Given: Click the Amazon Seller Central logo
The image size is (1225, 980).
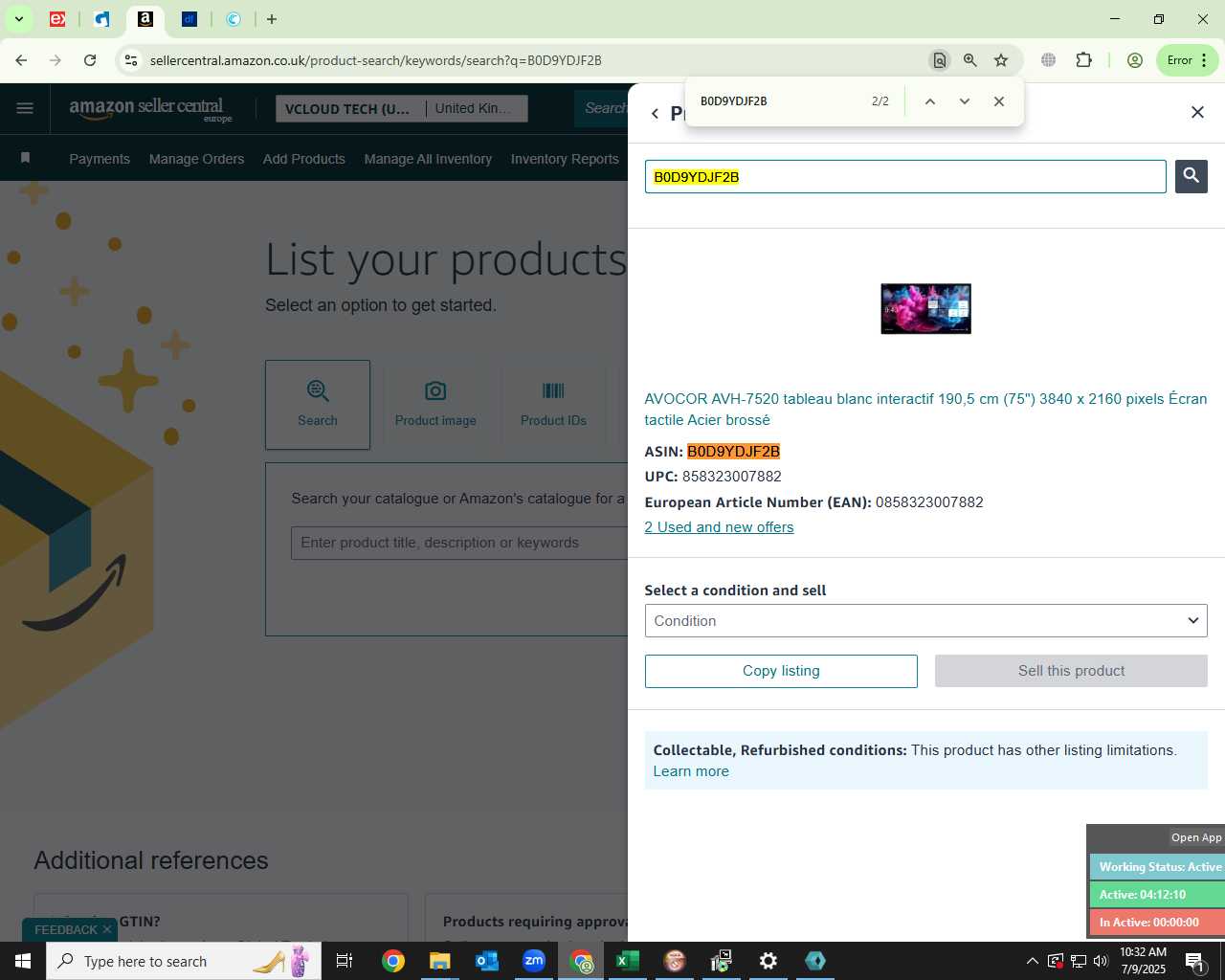Looking at the screenshot, I should (150, 108).
